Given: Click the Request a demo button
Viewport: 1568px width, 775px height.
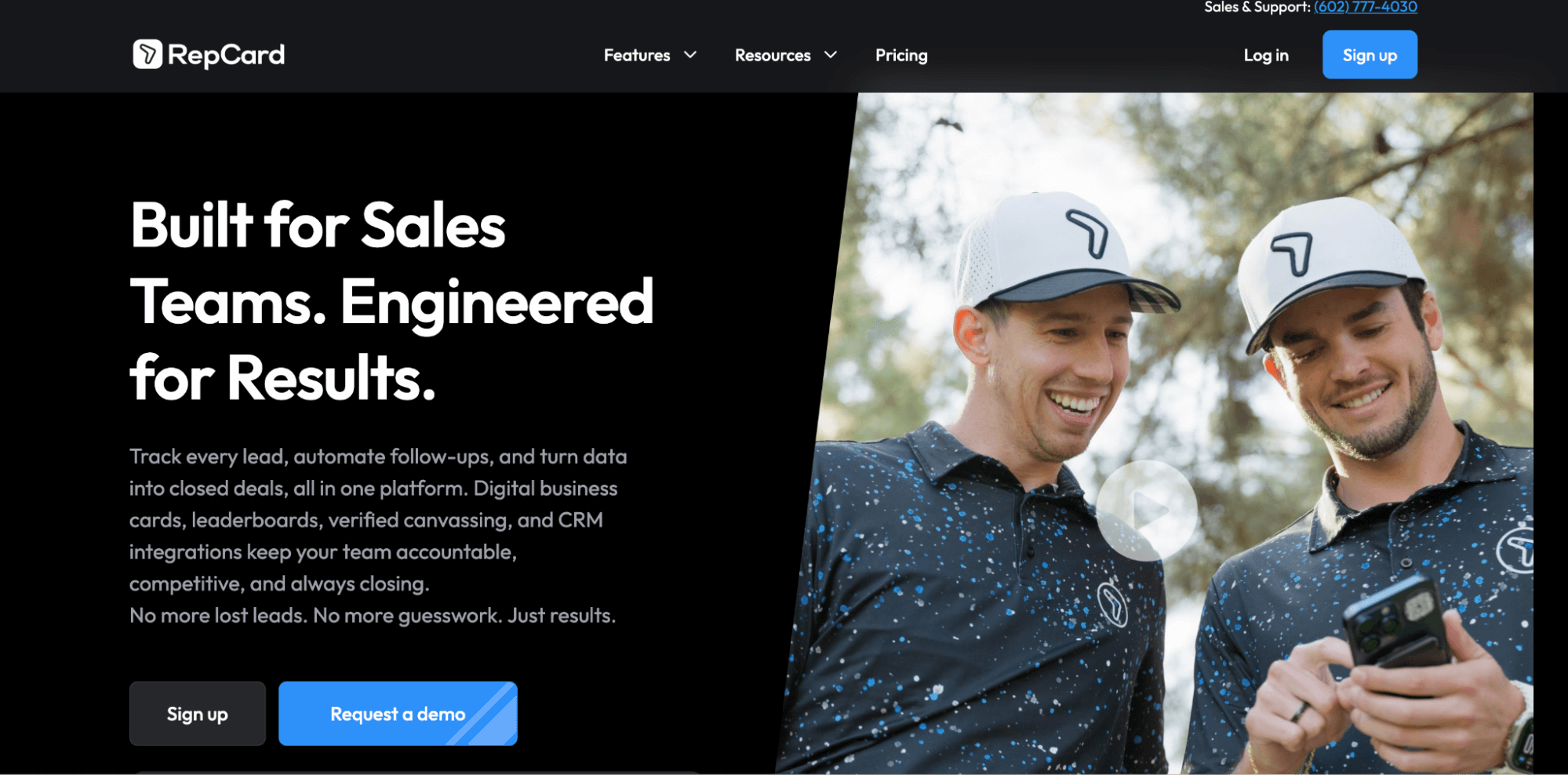Looking at the screenshot, I should click(x=398, y=713).
